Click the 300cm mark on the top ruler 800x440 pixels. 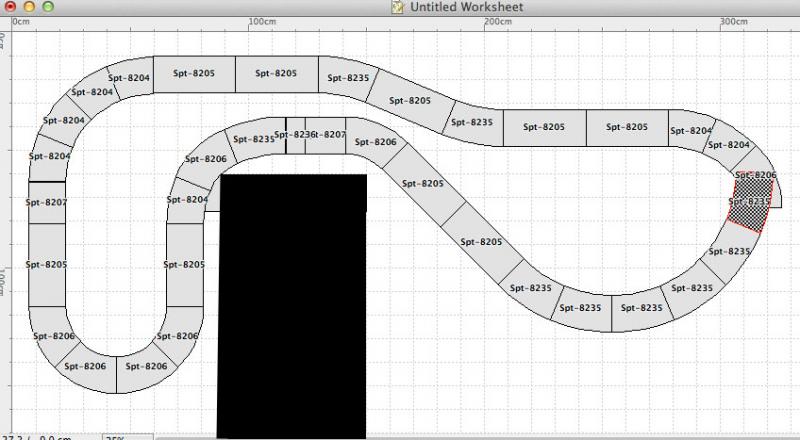tap(733, 21)
